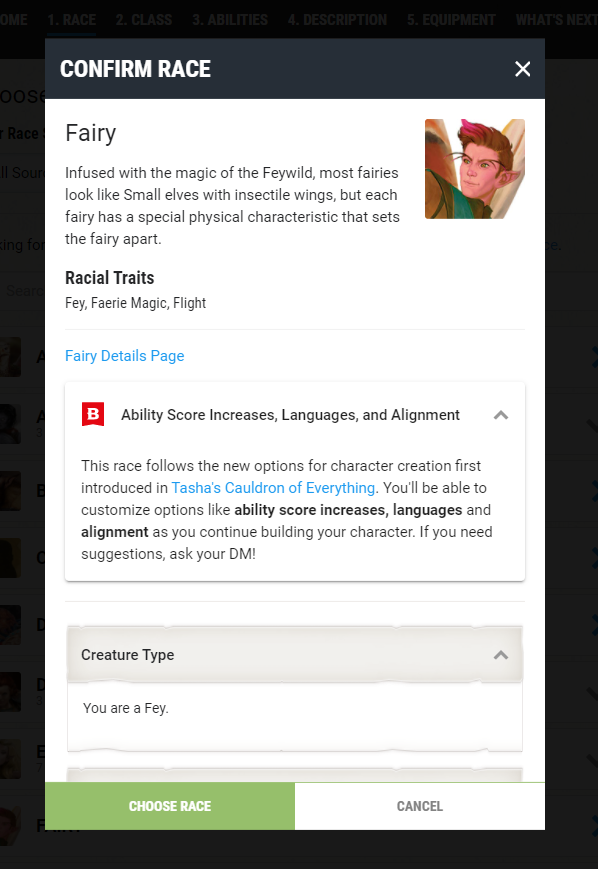Navigate to the 5. Equipment tab
The height and width of the screenshot is (869, 598).
coord(451,20)
